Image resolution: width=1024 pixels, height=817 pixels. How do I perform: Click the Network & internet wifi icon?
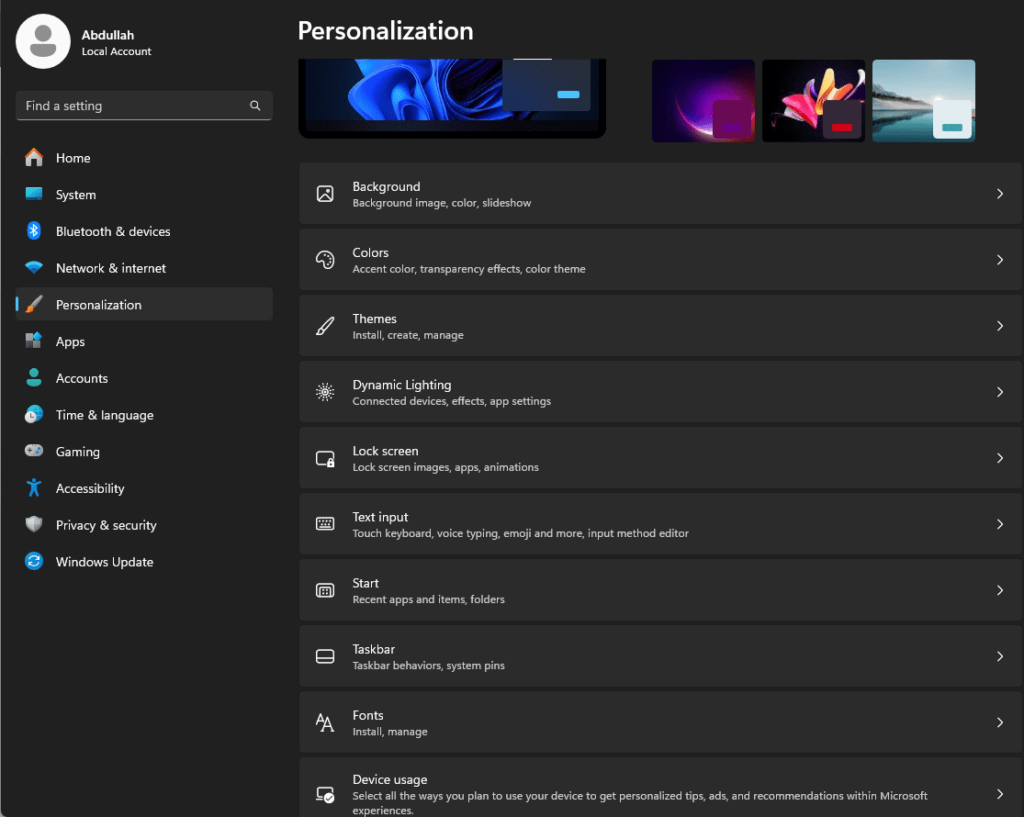(33, 268)
